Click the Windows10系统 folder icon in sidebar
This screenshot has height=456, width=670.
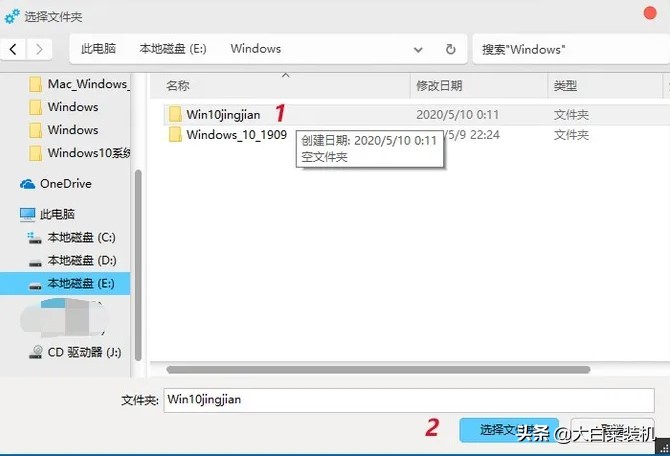(35, 153)
